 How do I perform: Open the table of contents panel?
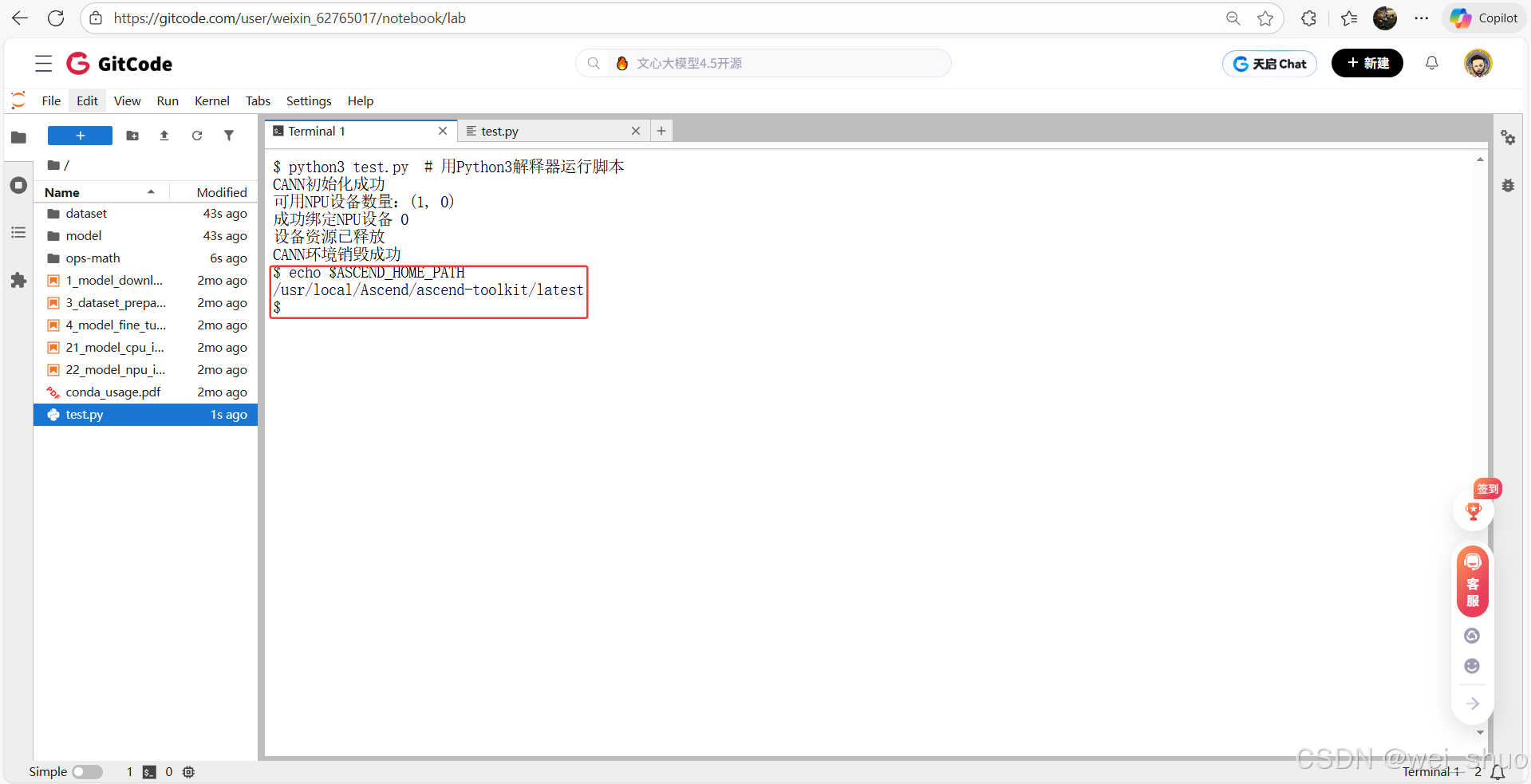(x=18, y=232)
